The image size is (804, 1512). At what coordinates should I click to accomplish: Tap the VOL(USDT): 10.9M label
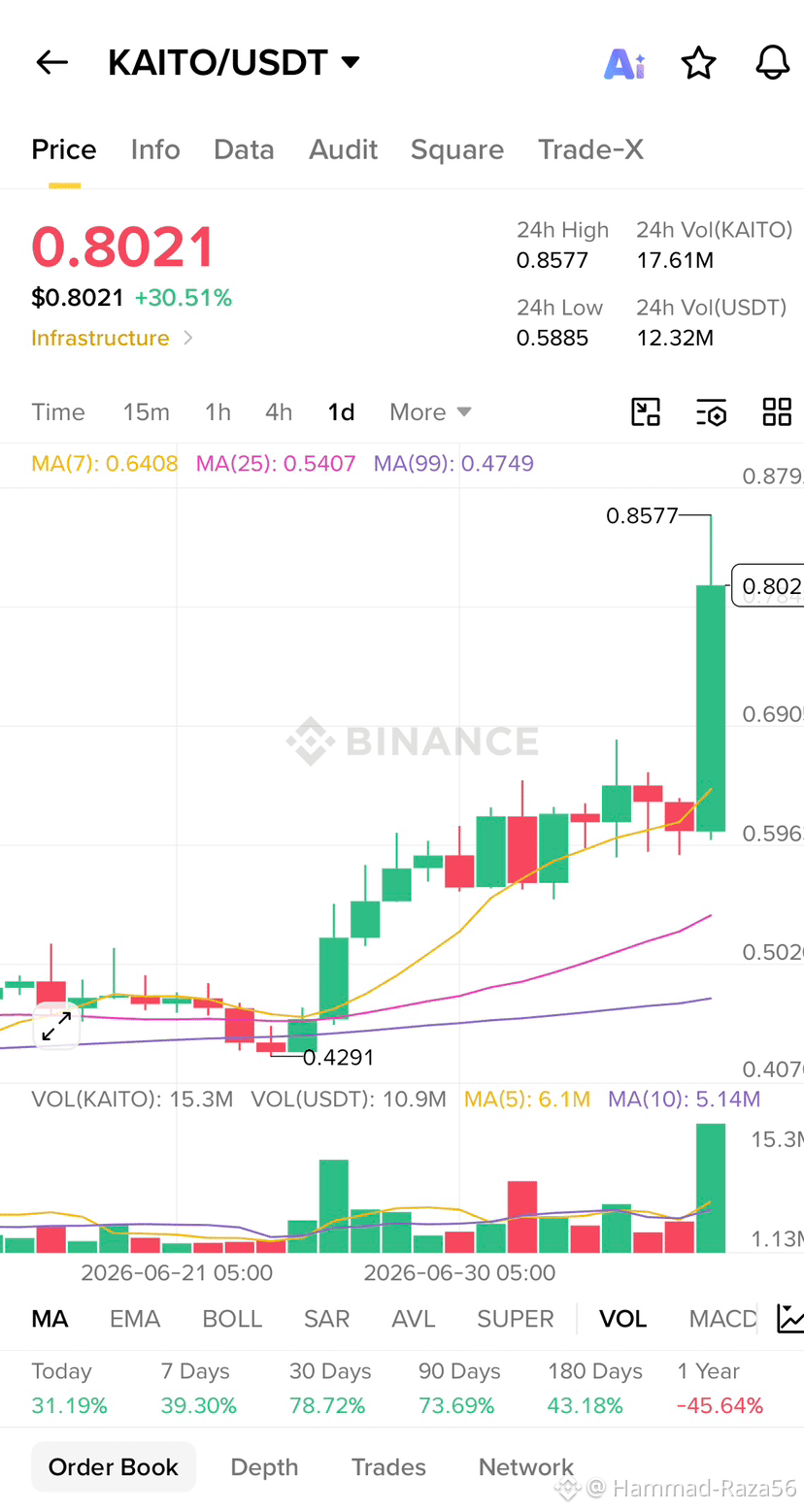pos(349,1100)
